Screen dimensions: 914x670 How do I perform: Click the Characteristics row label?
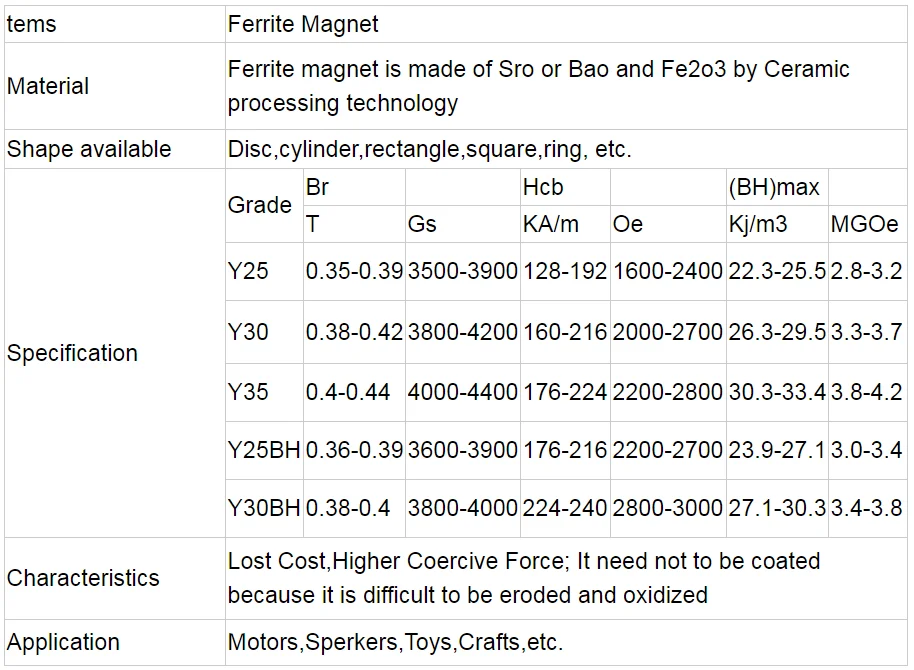pos(83,578)
